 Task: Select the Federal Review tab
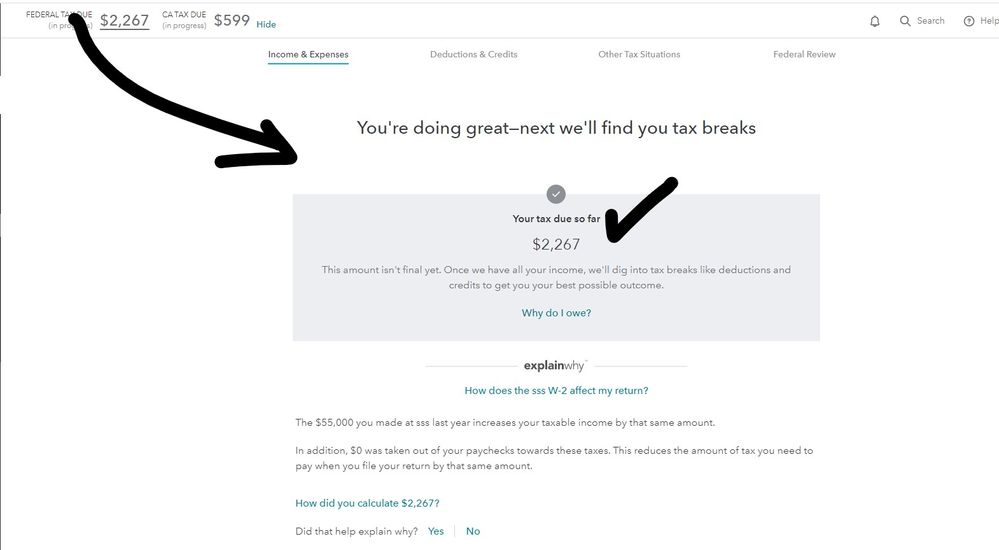pos(804,54)
